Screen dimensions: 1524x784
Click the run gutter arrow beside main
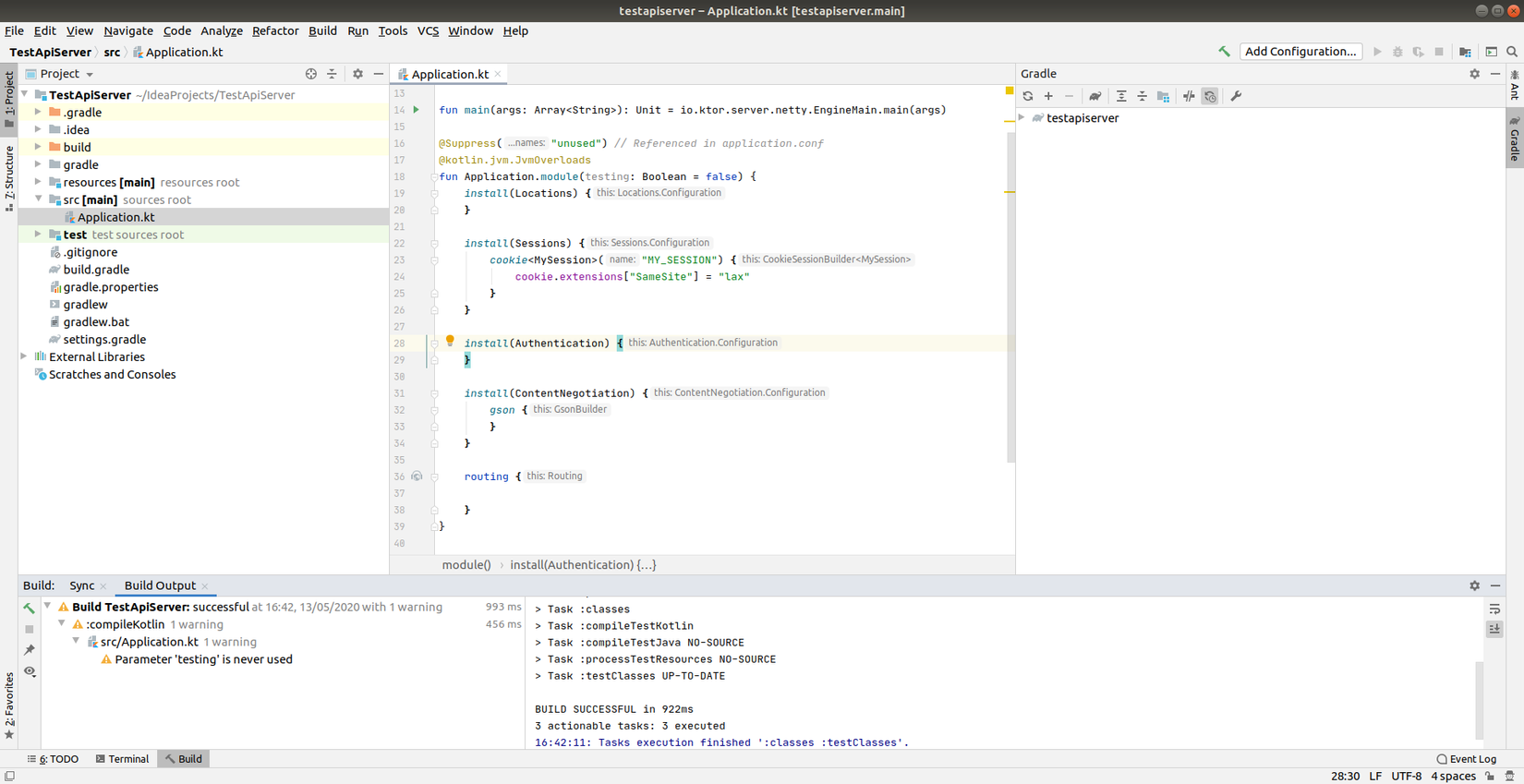pos(417,110)
